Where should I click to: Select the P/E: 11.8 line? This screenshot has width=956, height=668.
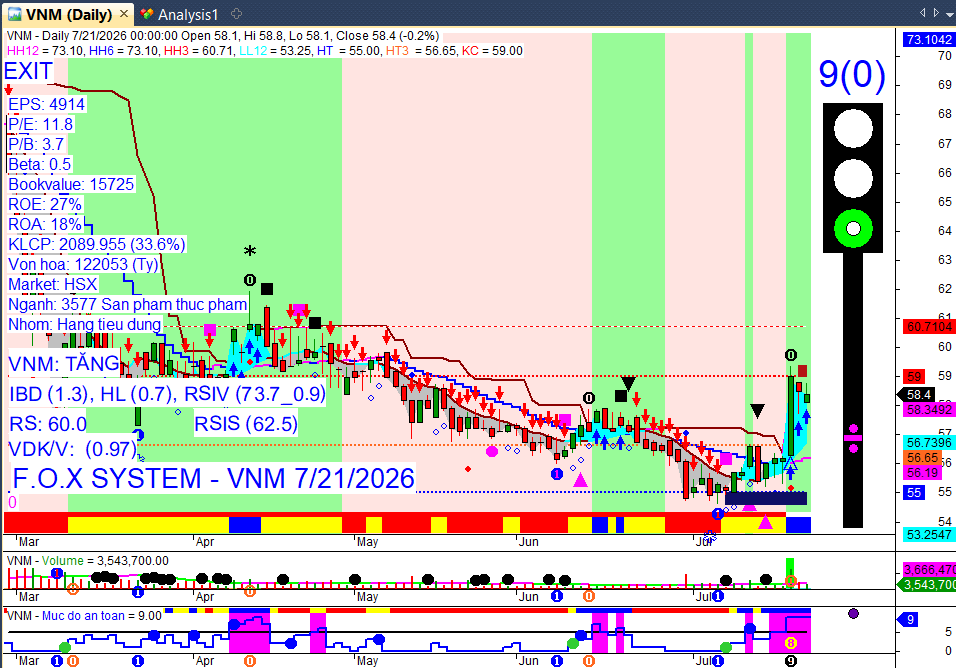coord(40,124)
